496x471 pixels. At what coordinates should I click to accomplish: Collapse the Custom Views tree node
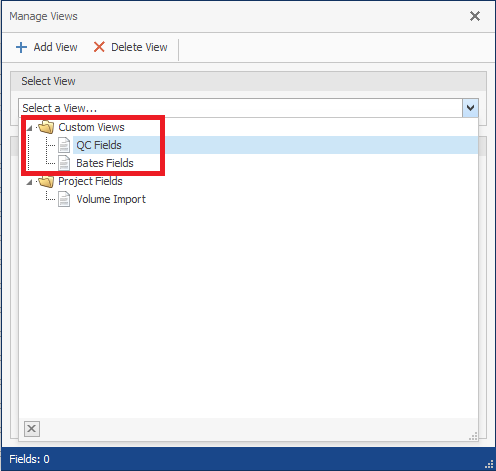[x=30, y=128]
